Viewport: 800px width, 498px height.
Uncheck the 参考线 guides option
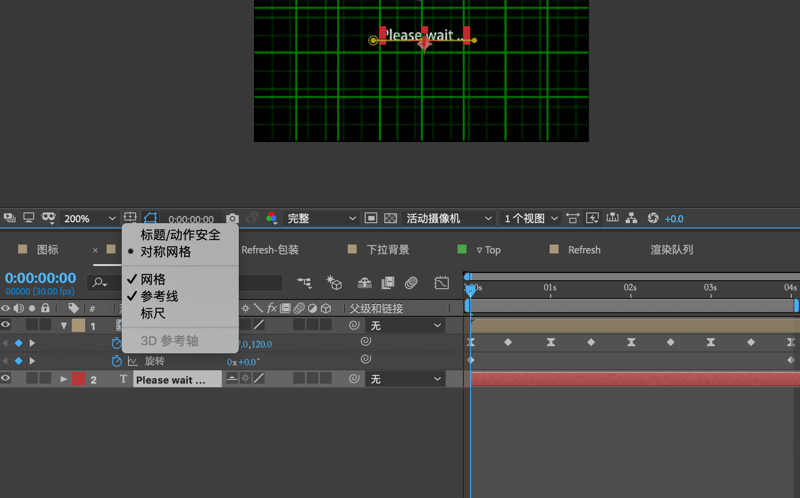159,296
